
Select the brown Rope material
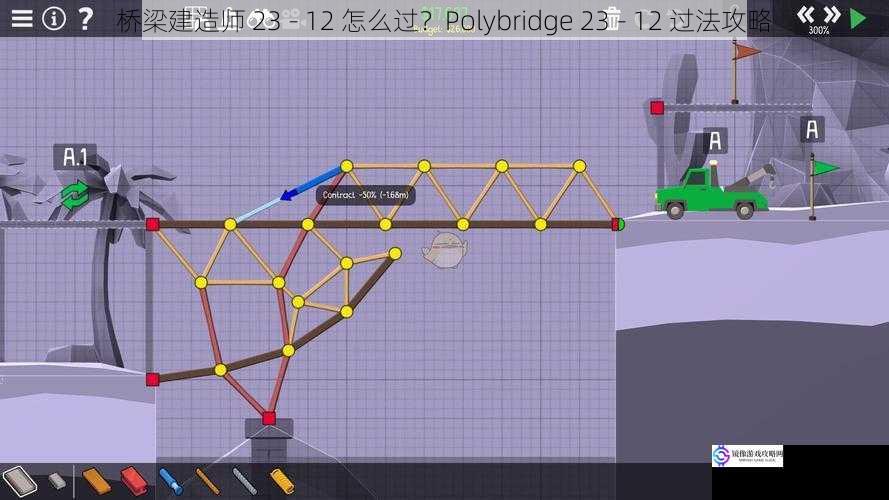click(x=208, y=481)
